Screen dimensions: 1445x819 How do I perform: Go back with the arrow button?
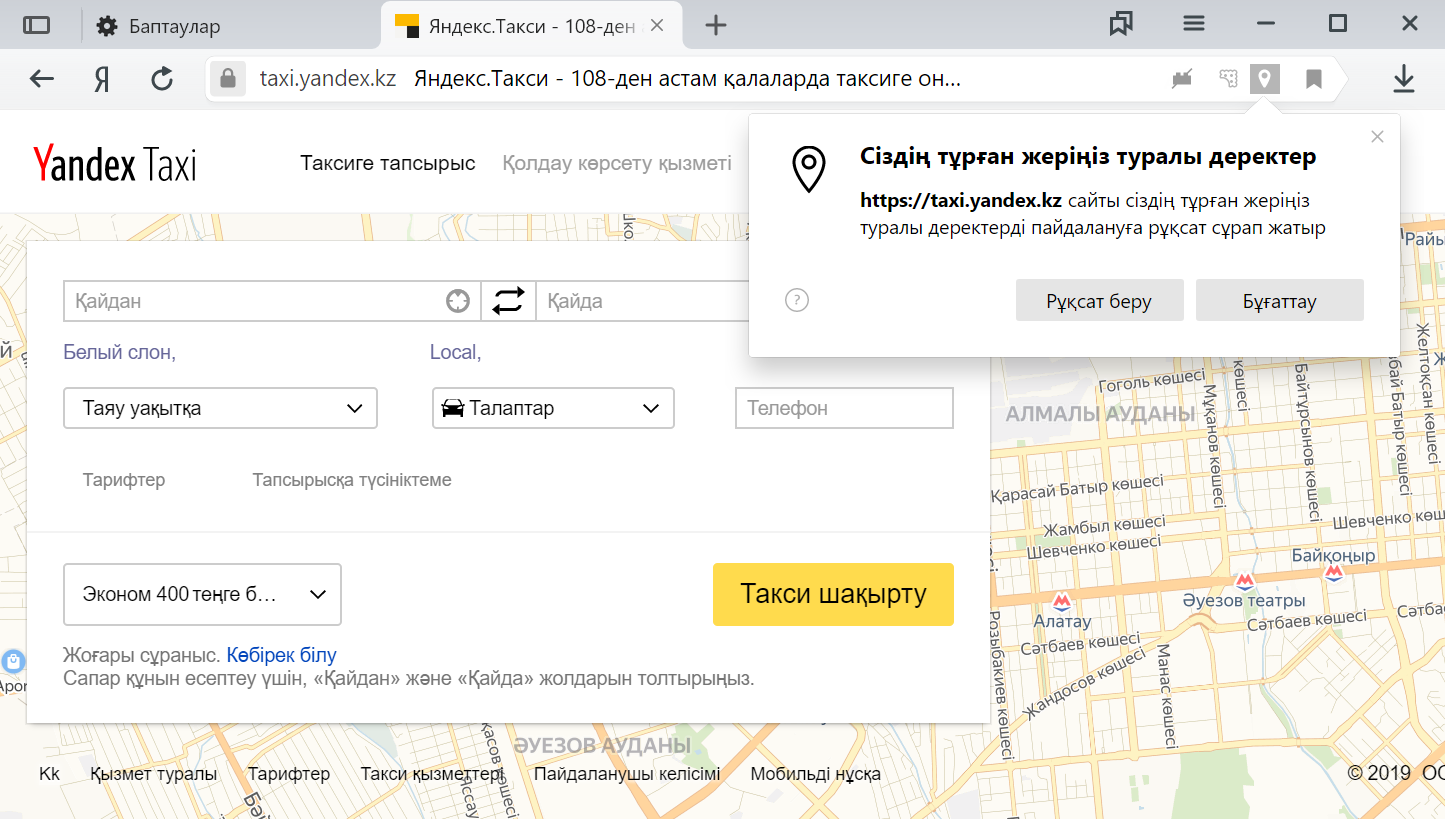(41, 79)
